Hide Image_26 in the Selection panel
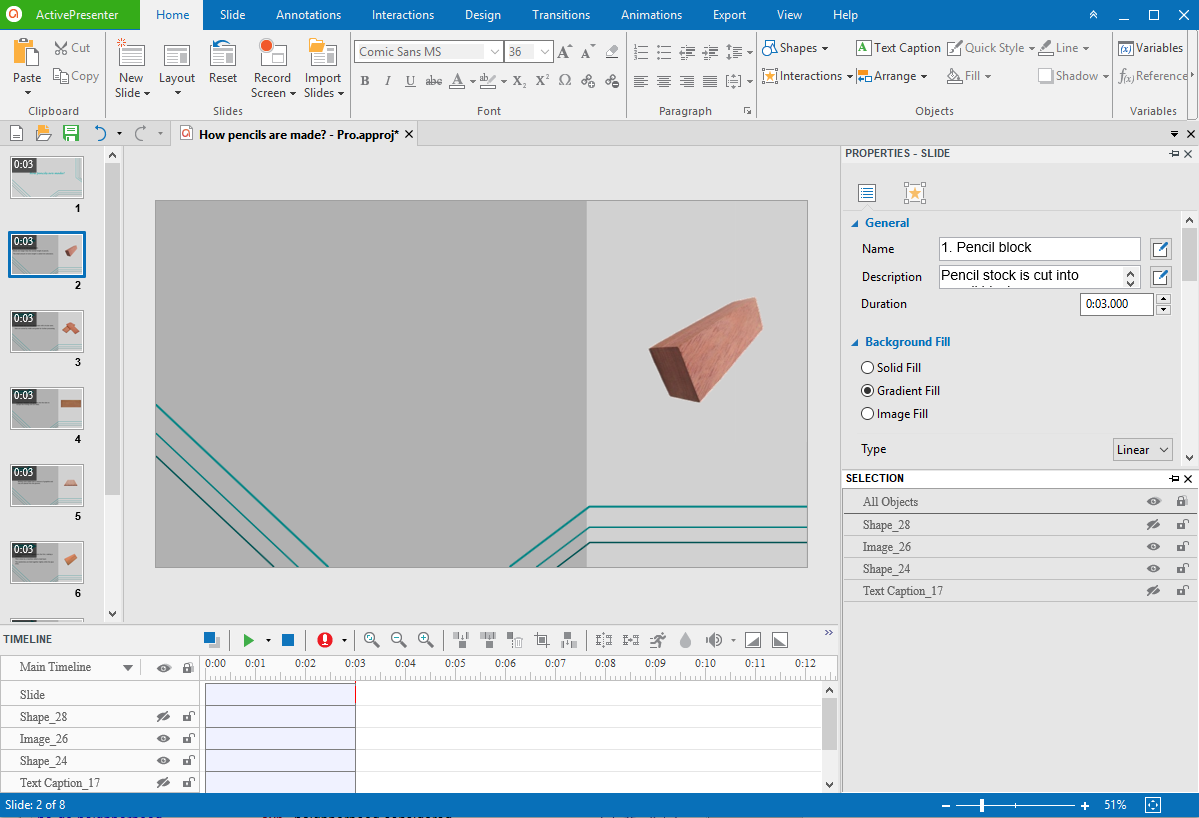The width and height of the screenshot is (1199, 818). pos(1153,547)
